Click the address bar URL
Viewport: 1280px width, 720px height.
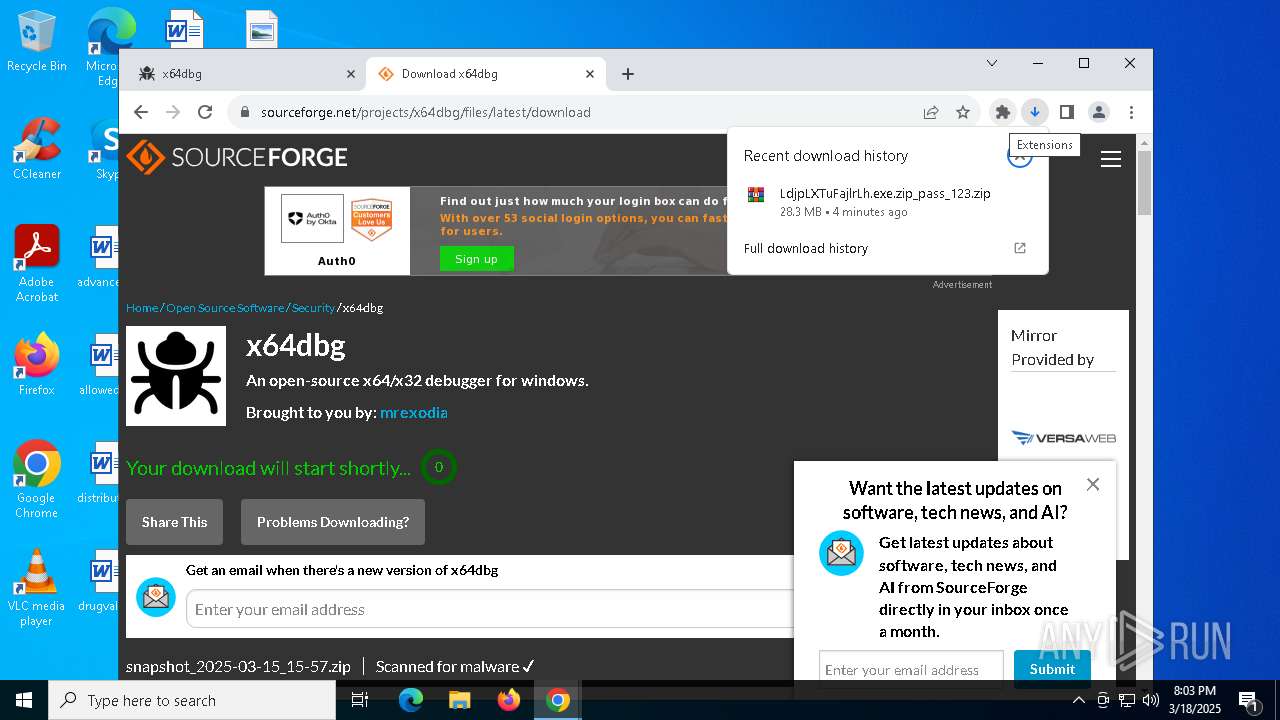click(426, 112)
